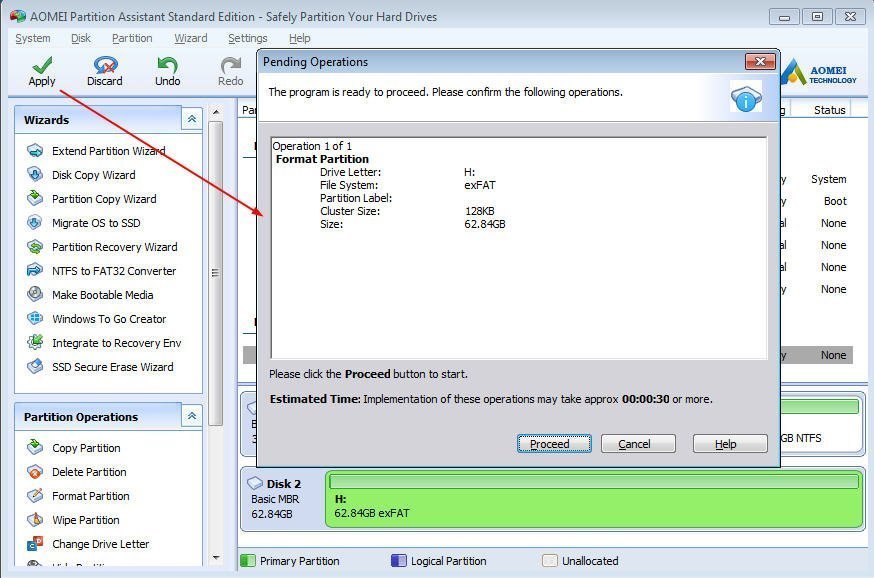Click the Discard toolbar icon
This screenshot has height=578, width=874.
(105, 65)
